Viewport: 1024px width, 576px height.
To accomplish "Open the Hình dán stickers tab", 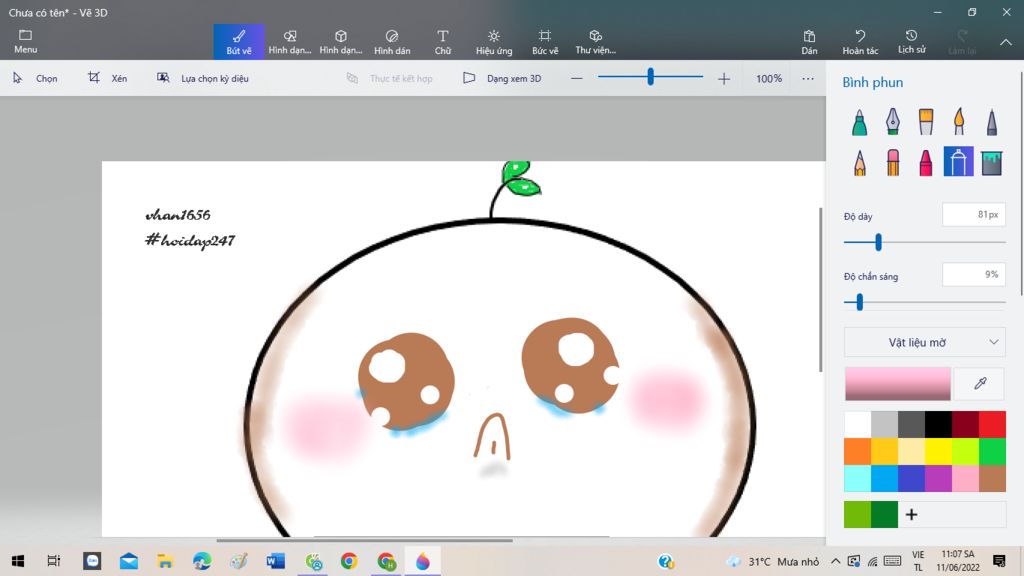I will point(392,42).
